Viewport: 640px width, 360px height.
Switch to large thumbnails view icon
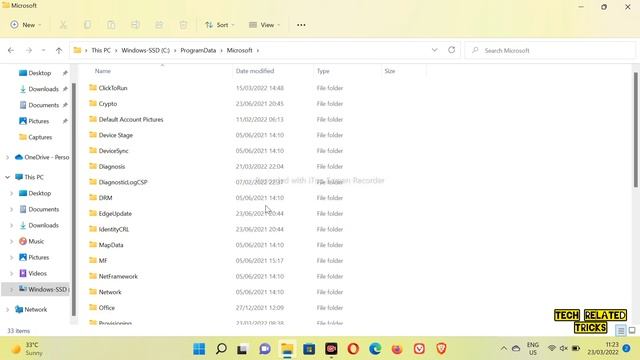[x=632, y=330]
